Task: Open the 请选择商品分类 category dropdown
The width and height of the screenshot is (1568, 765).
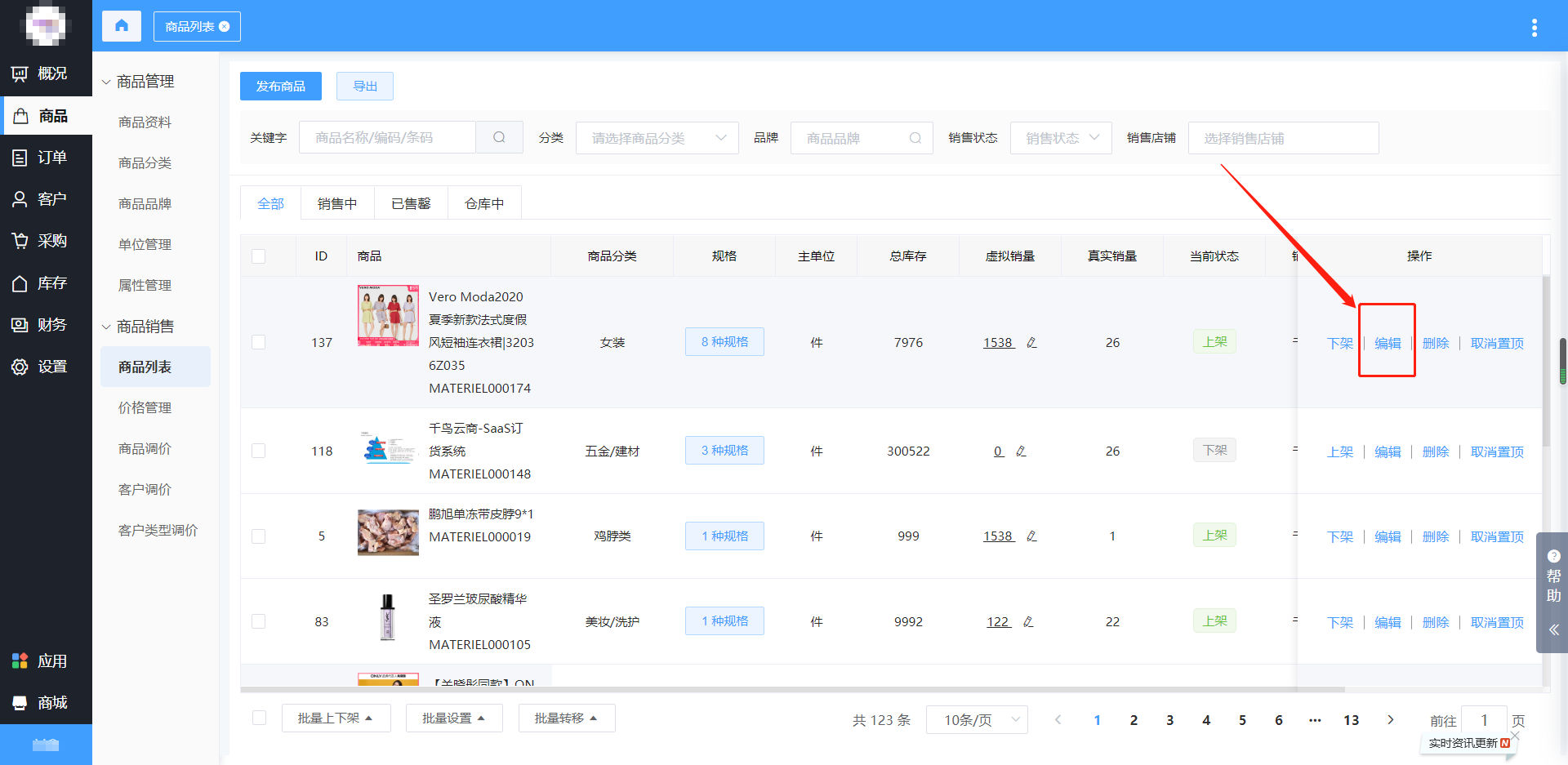Action: click(657, 138)
